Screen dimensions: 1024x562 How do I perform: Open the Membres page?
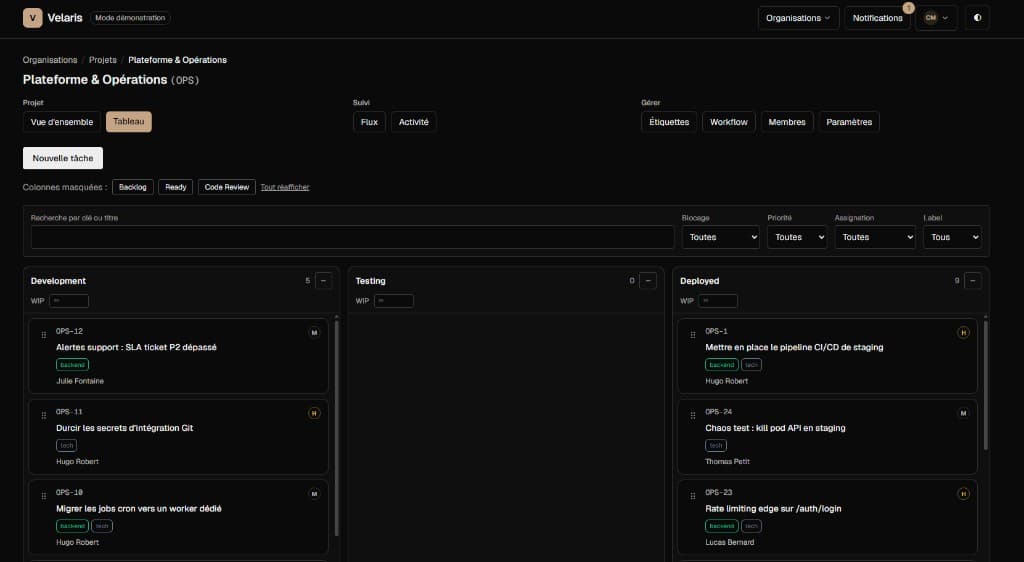click(x=787, y=122)
